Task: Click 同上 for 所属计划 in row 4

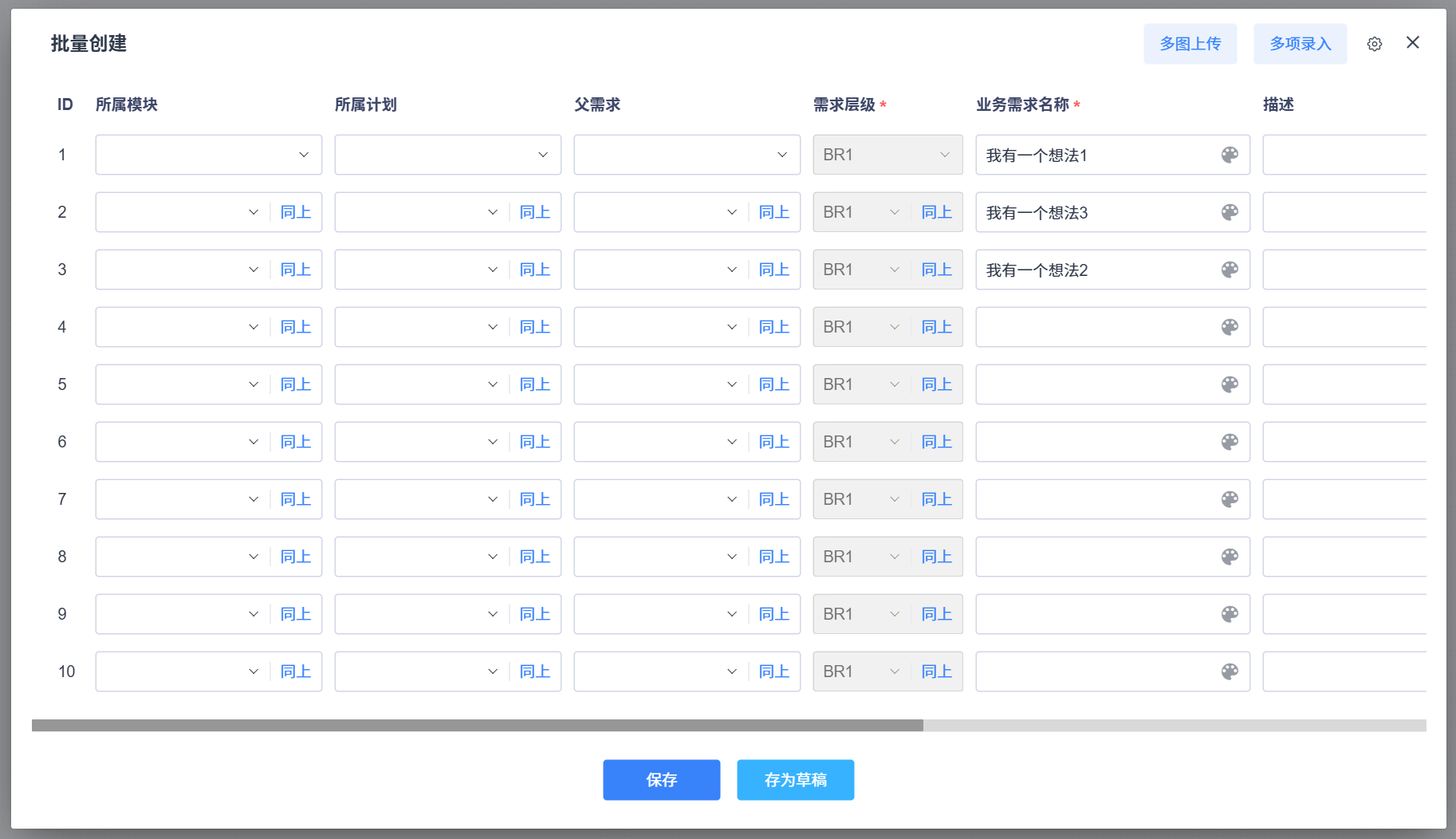Action: tap(535, 327)
